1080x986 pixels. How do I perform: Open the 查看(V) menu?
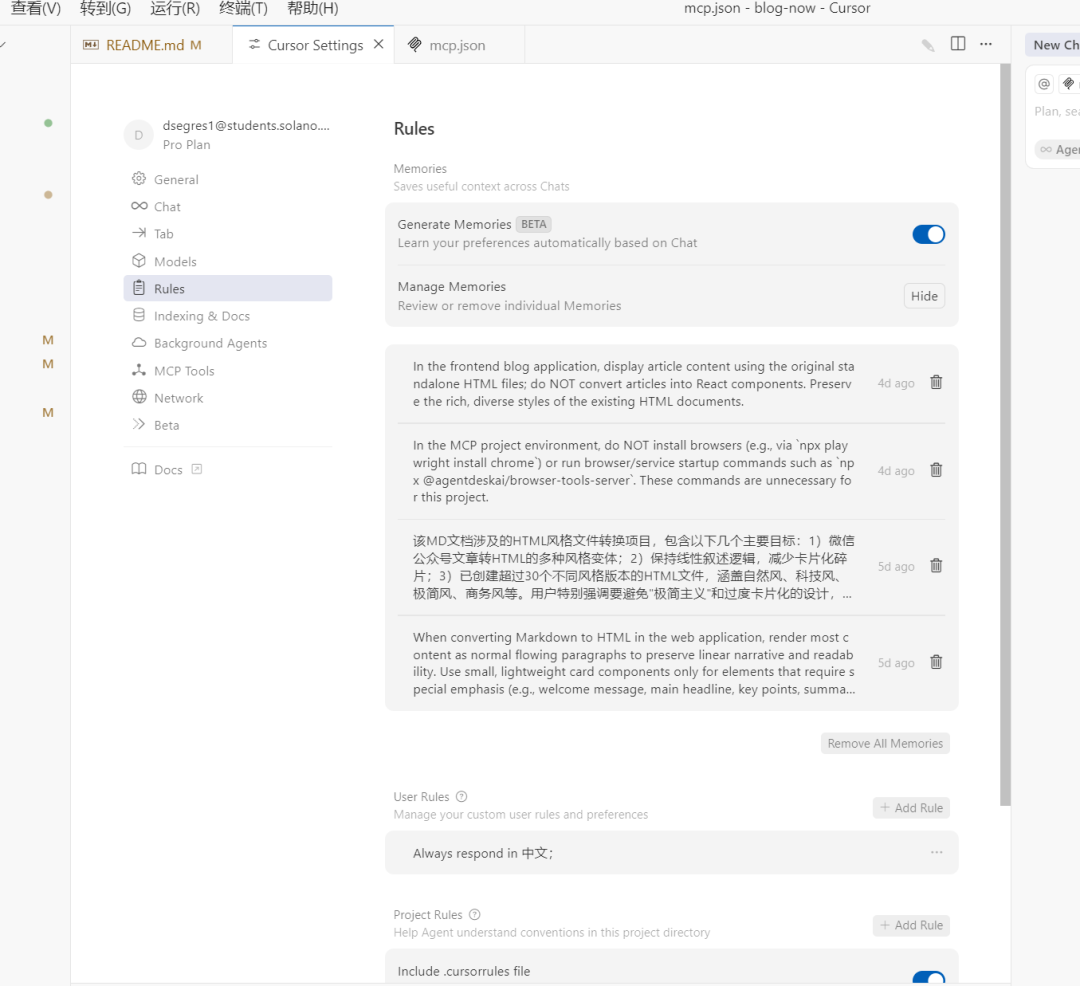click(x=36, y=8)
